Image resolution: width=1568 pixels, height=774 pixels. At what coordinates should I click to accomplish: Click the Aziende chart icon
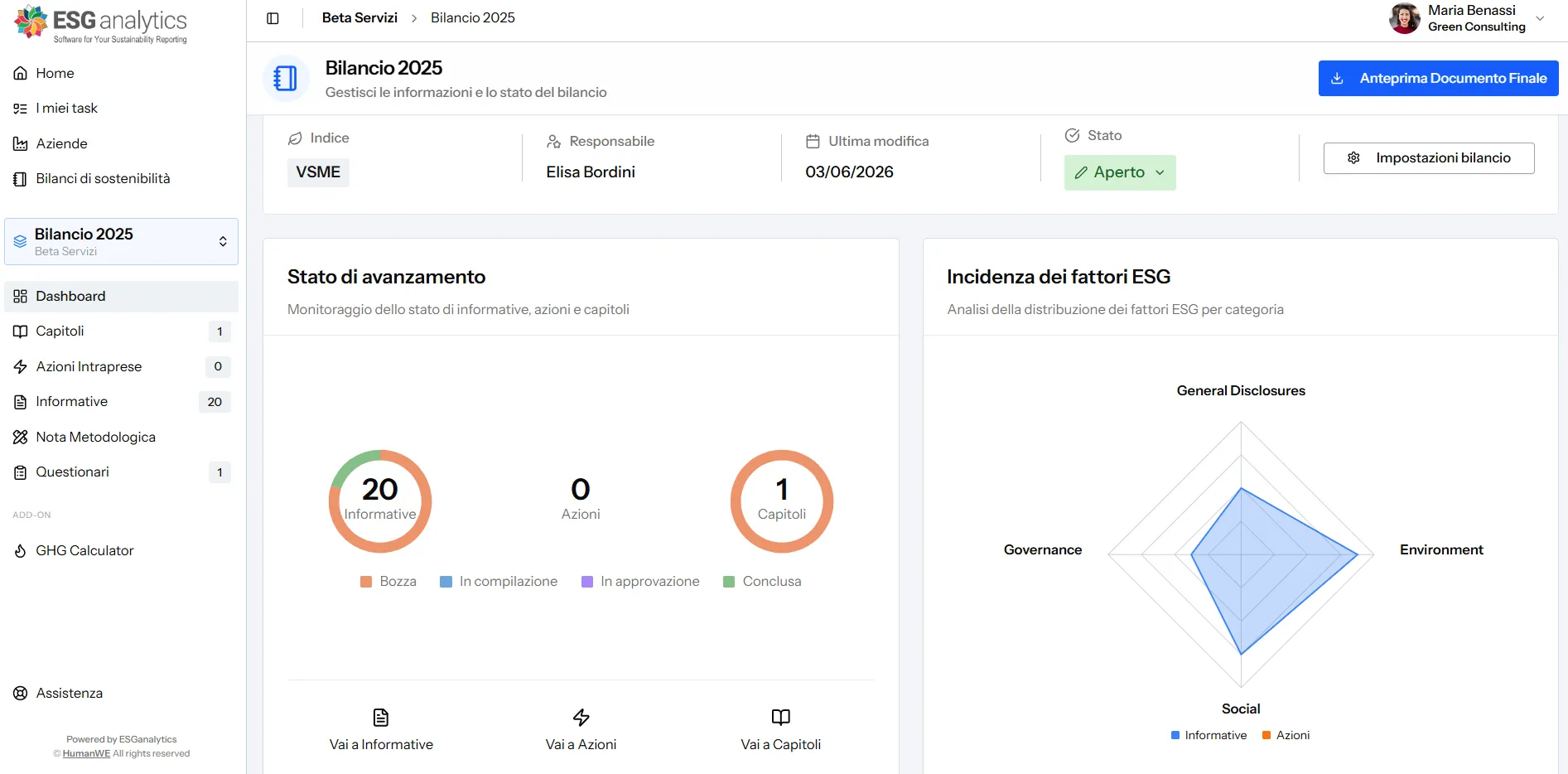click(x=21, y=143)
